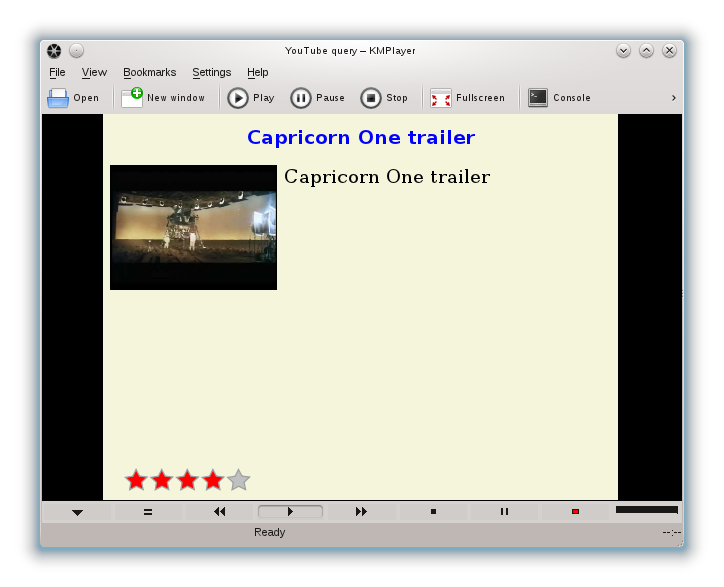The width and height of the screenshot is (724, 587).
Task: Click the Ready status bar text
Action: coord(270,533)
